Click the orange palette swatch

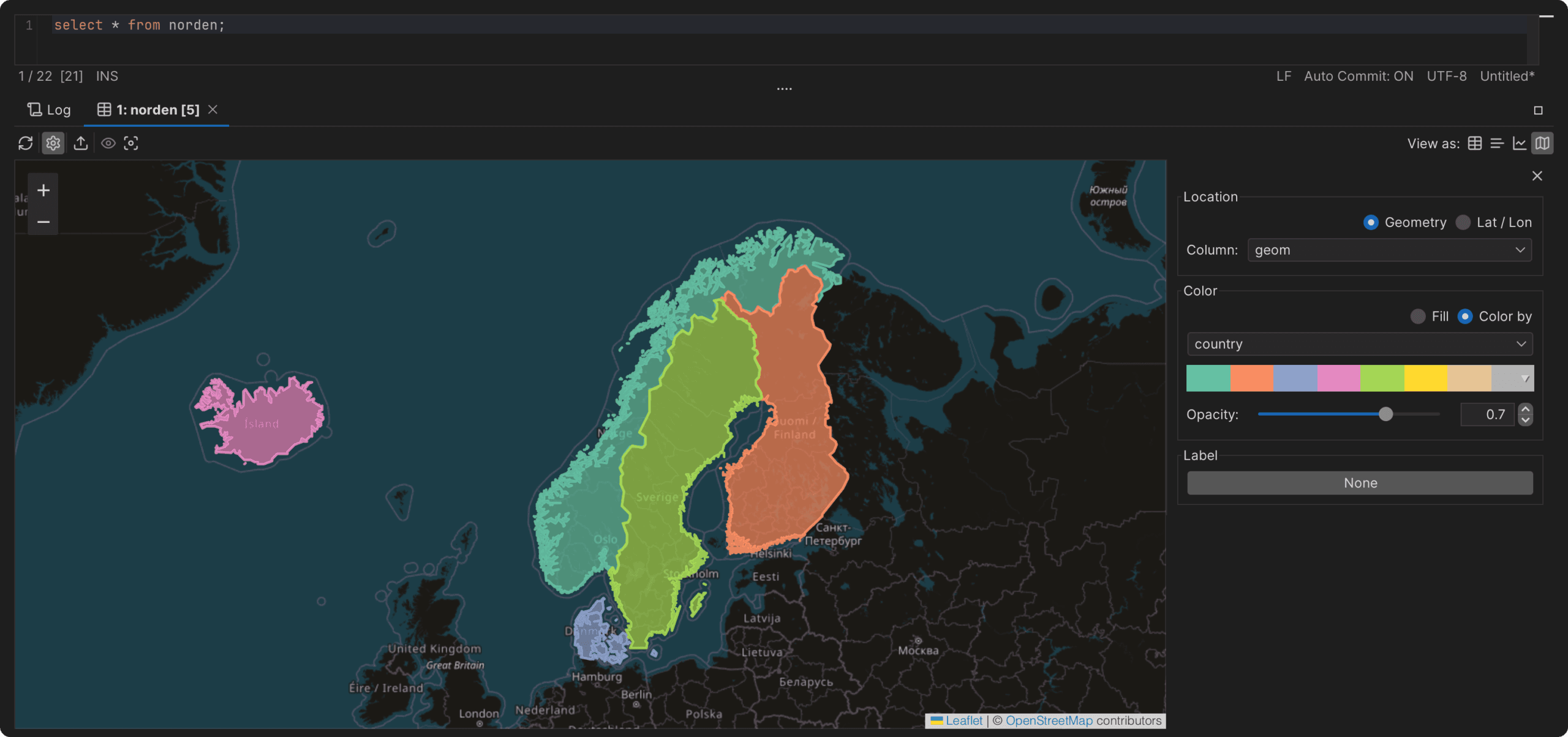pos(1251,378)
